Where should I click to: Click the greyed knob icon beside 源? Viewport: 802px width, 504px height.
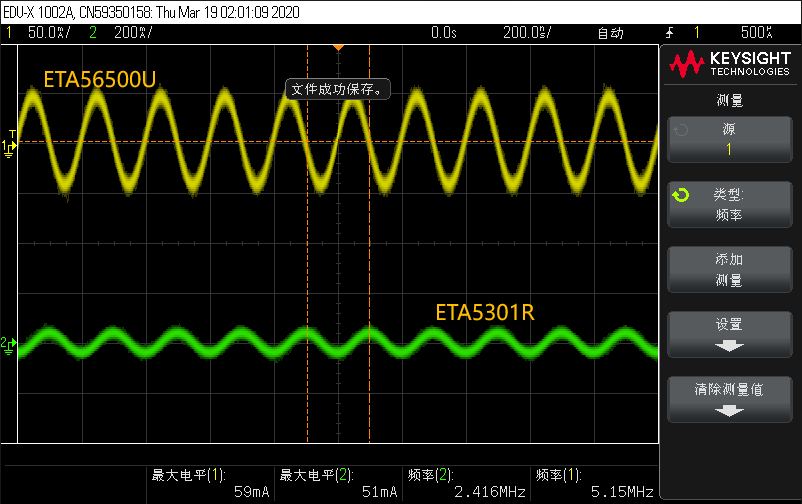point(681,130)
